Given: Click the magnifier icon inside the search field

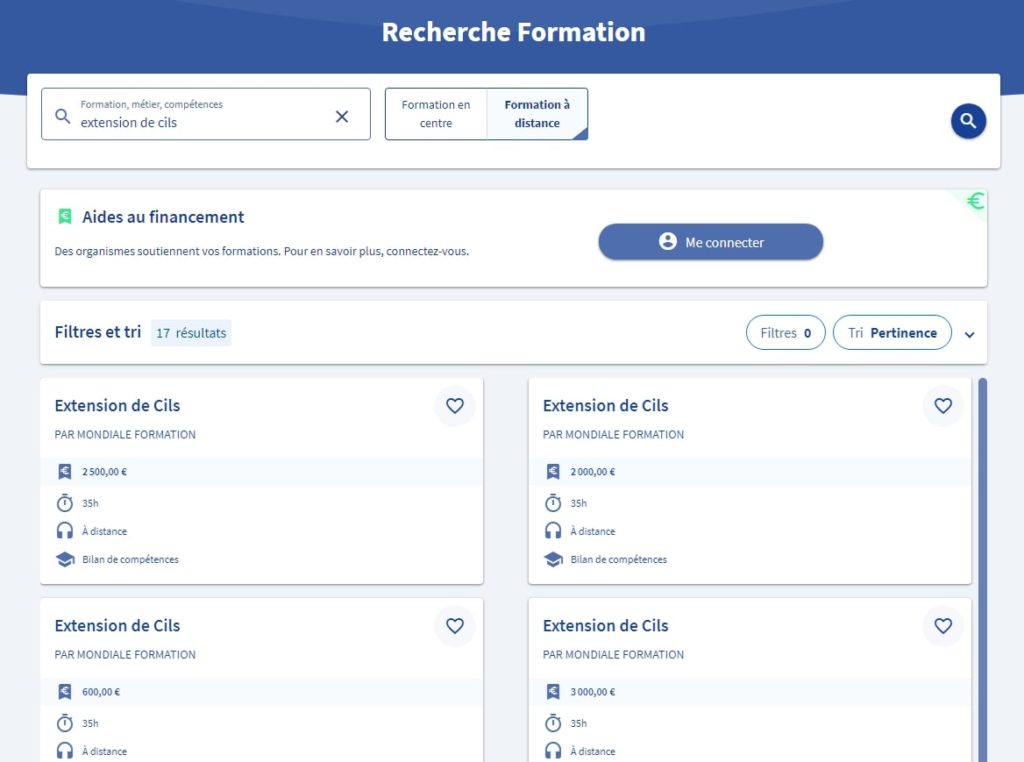Looking at the screenshot, I should (63, 116).
